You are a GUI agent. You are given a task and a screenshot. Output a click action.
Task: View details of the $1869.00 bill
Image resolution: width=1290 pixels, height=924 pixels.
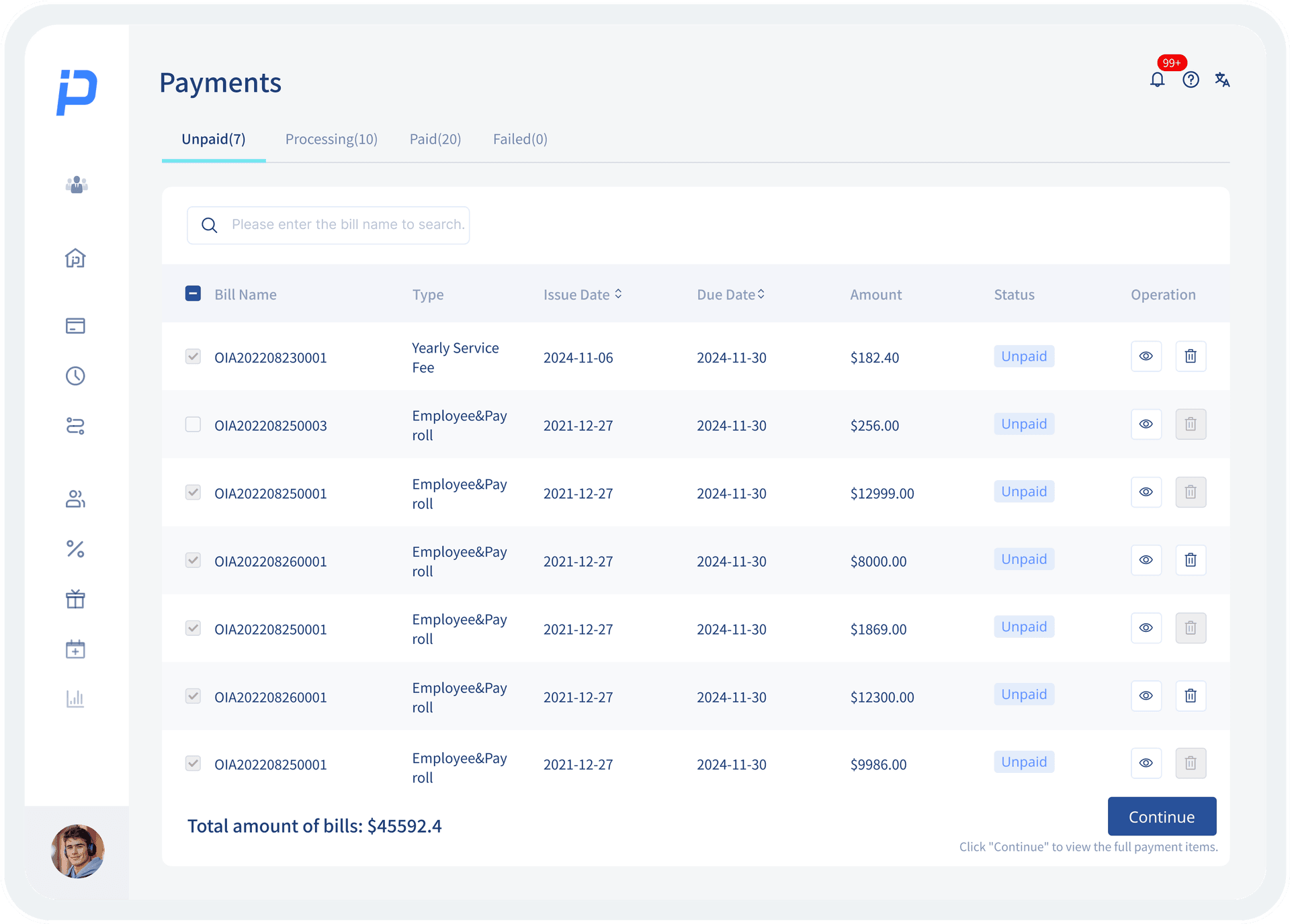(x=1146, y=627)
